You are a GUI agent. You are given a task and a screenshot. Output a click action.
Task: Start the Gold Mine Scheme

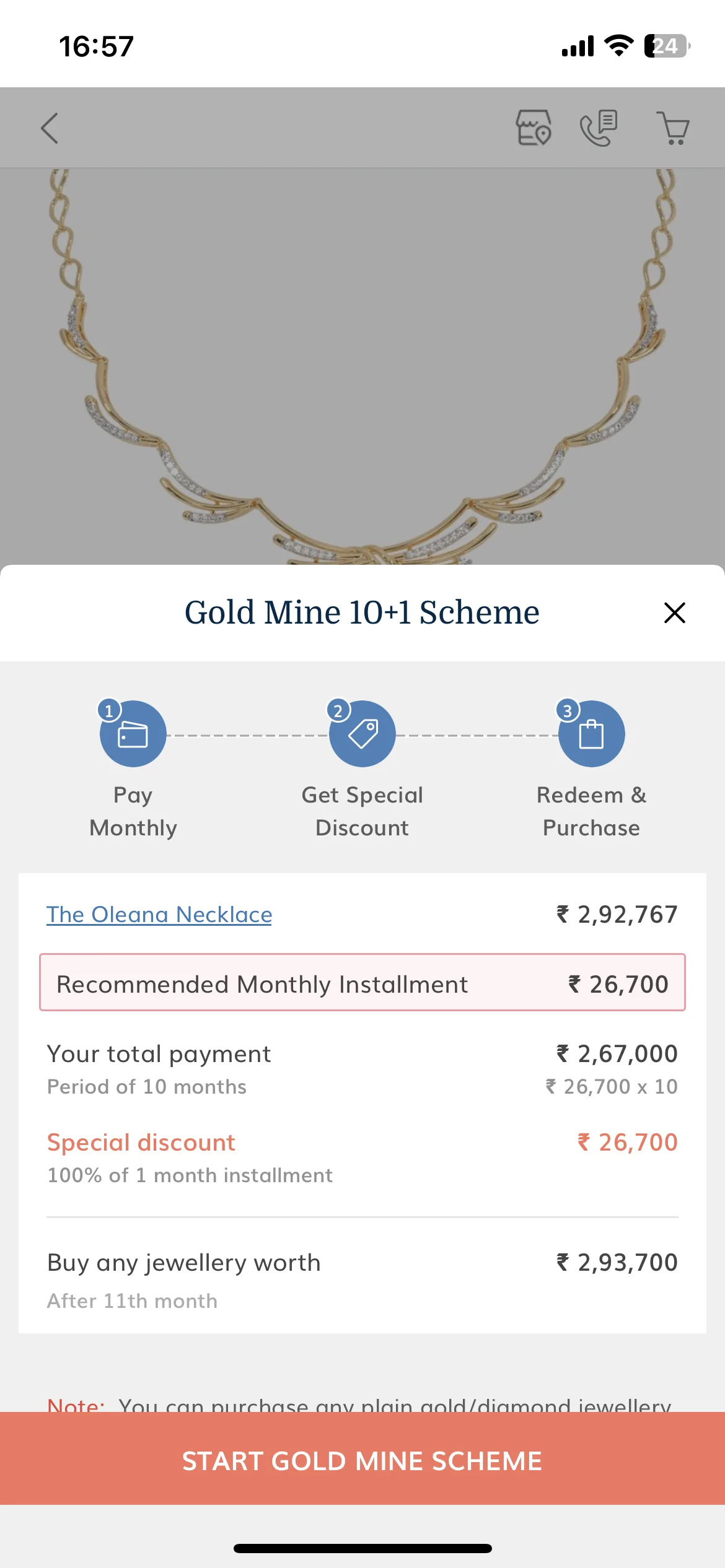point(362,1460)
